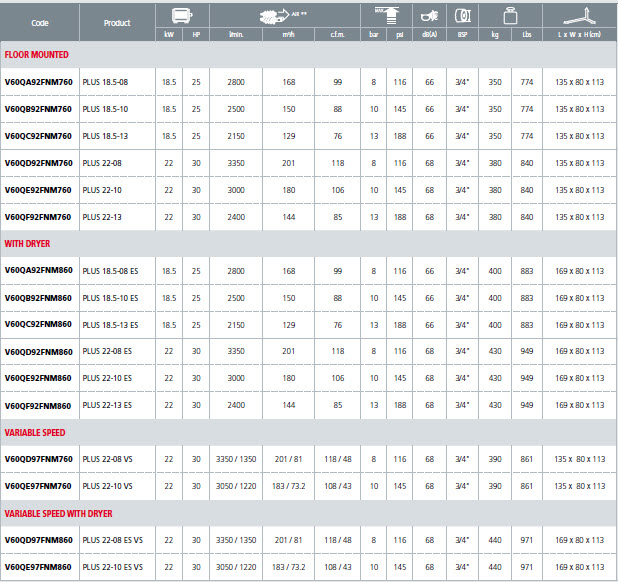The width and height of the screenshot is (618, 582).
Task: Click code V60QD92FNM860
Action: click(x=39, y=352)
